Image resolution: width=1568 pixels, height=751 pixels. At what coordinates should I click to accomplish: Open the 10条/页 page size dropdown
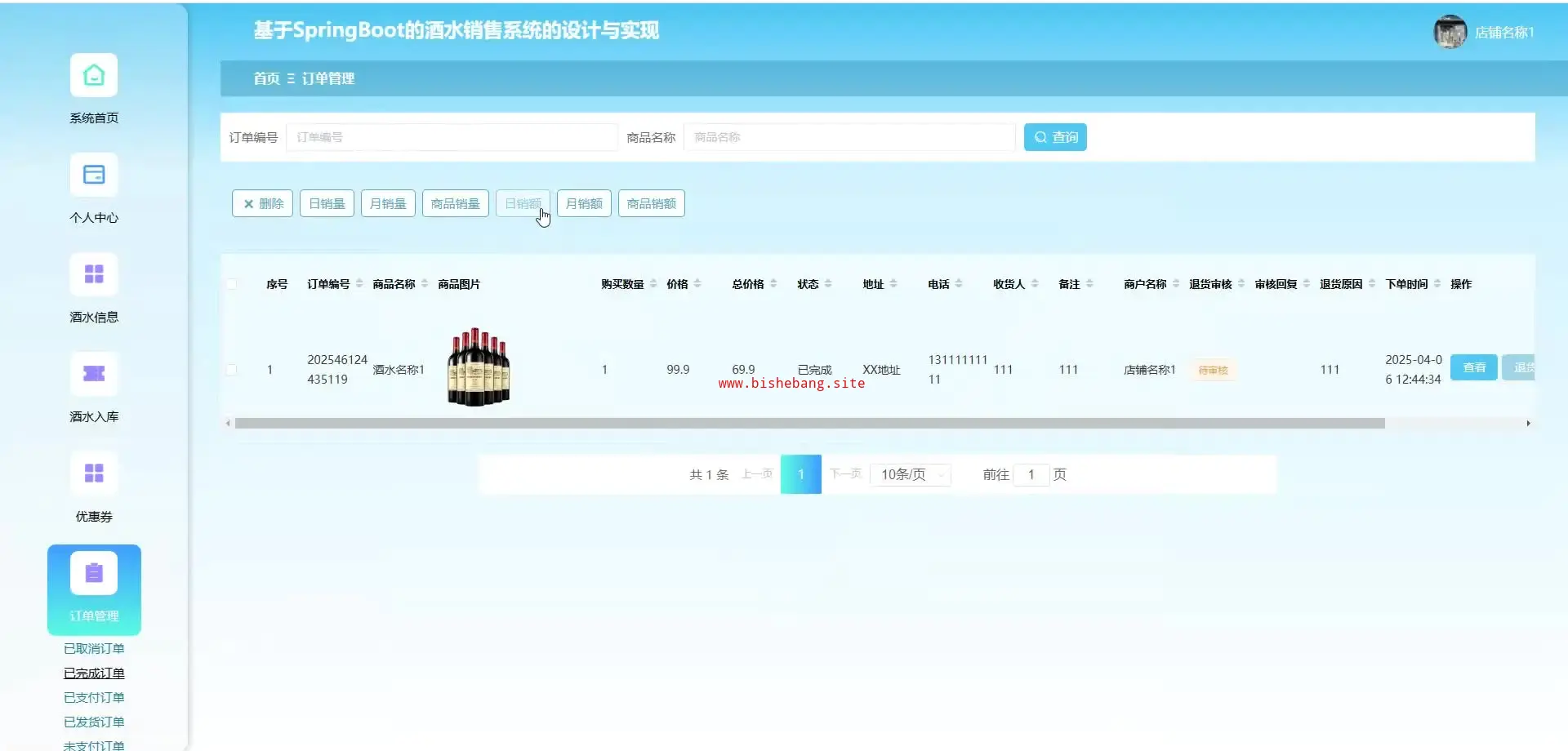pyautogui.click(x=910, y=474)
